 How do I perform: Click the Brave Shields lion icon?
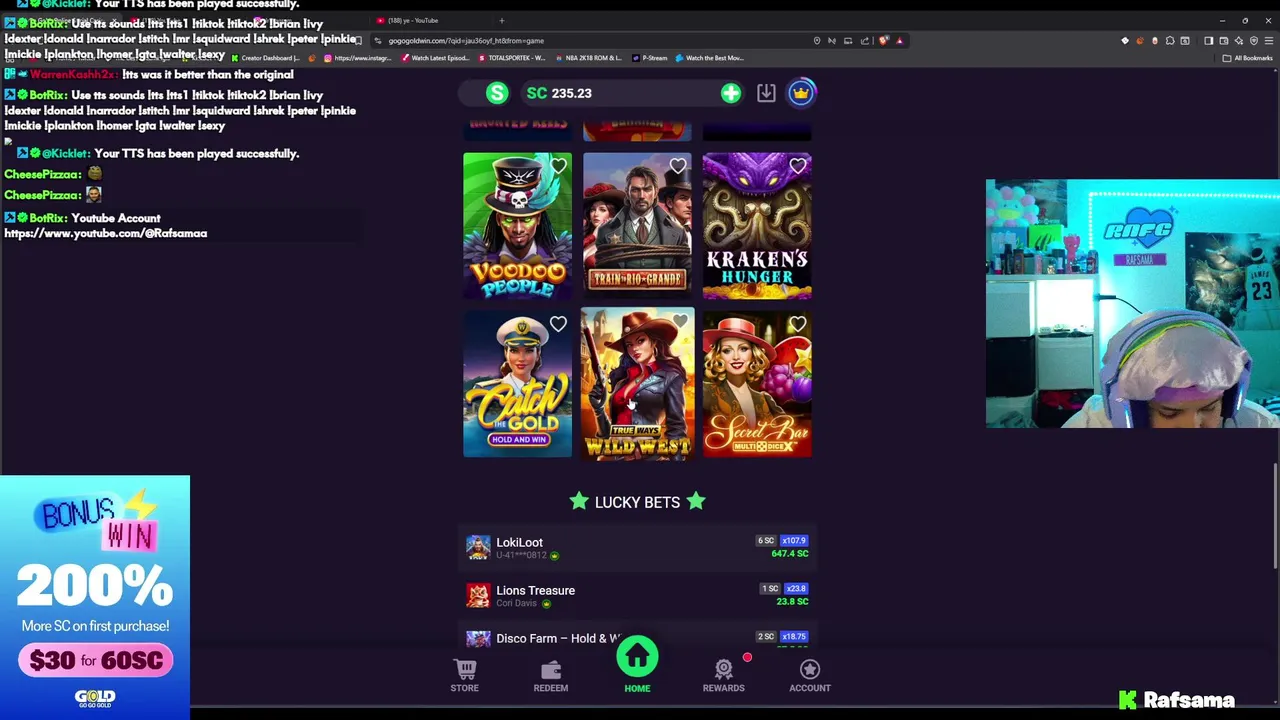pyautogui.click(x=884, y=41)
